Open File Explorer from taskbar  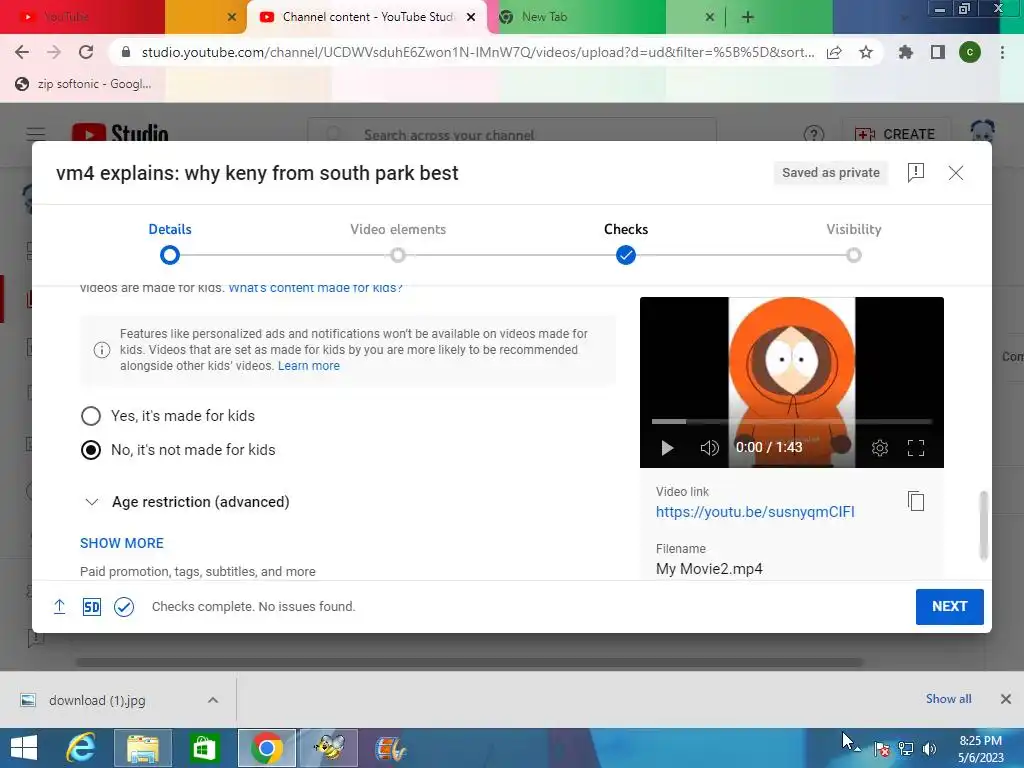tap(142, 748)
